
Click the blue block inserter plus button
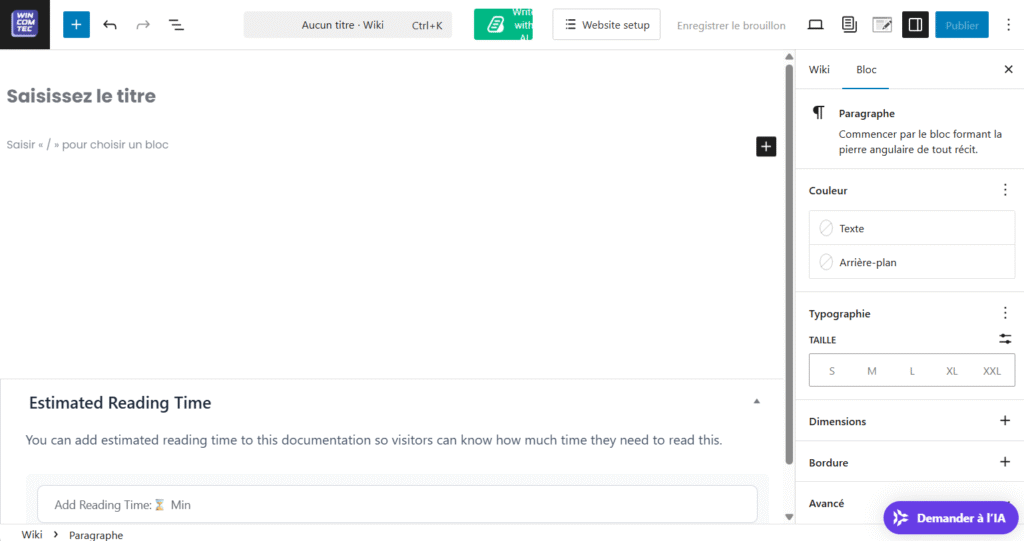point(76,25)
